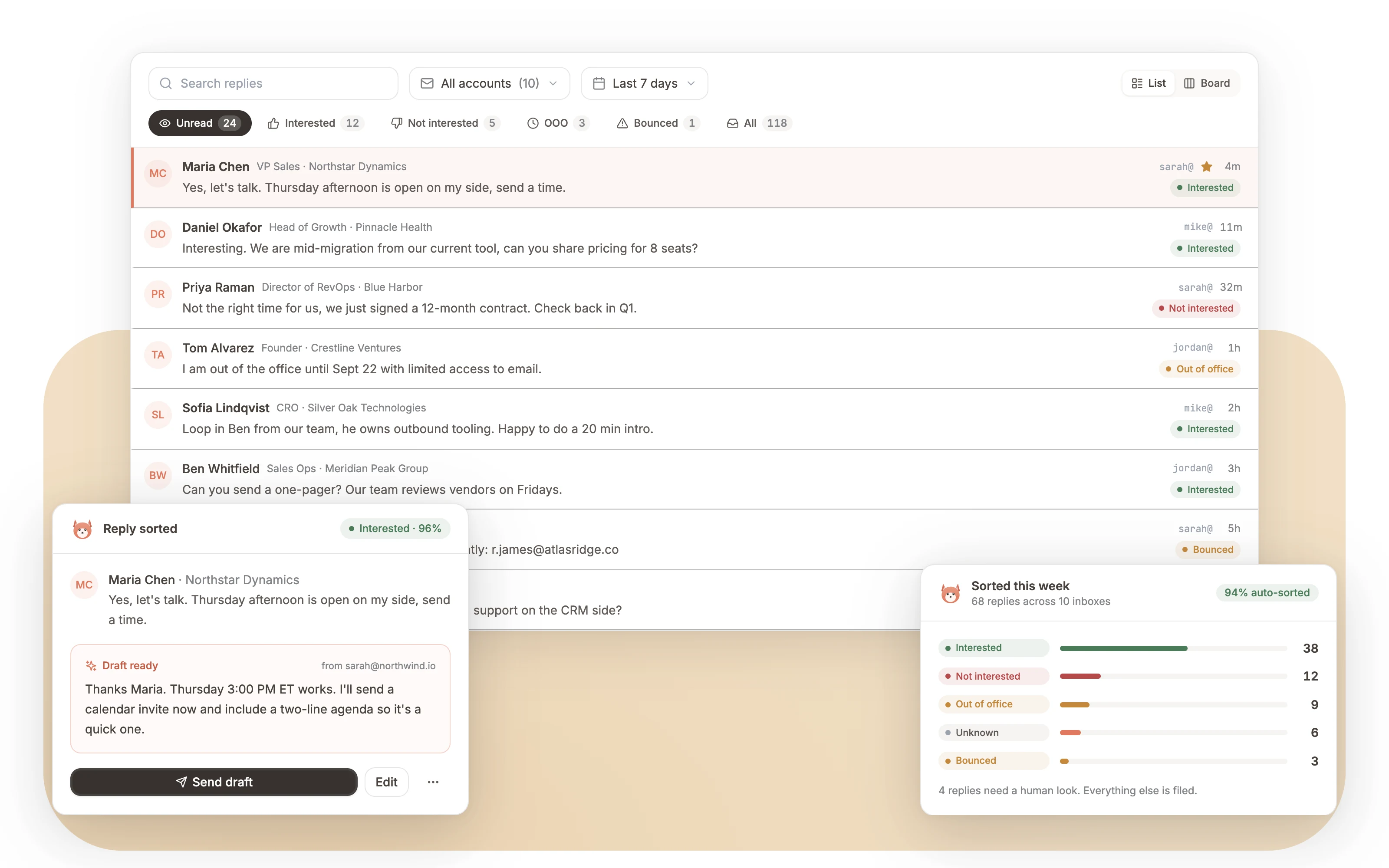Open the Last 7 days date dropdown
This screenshot has width=1389, height=868.
[x=644, y=83]
